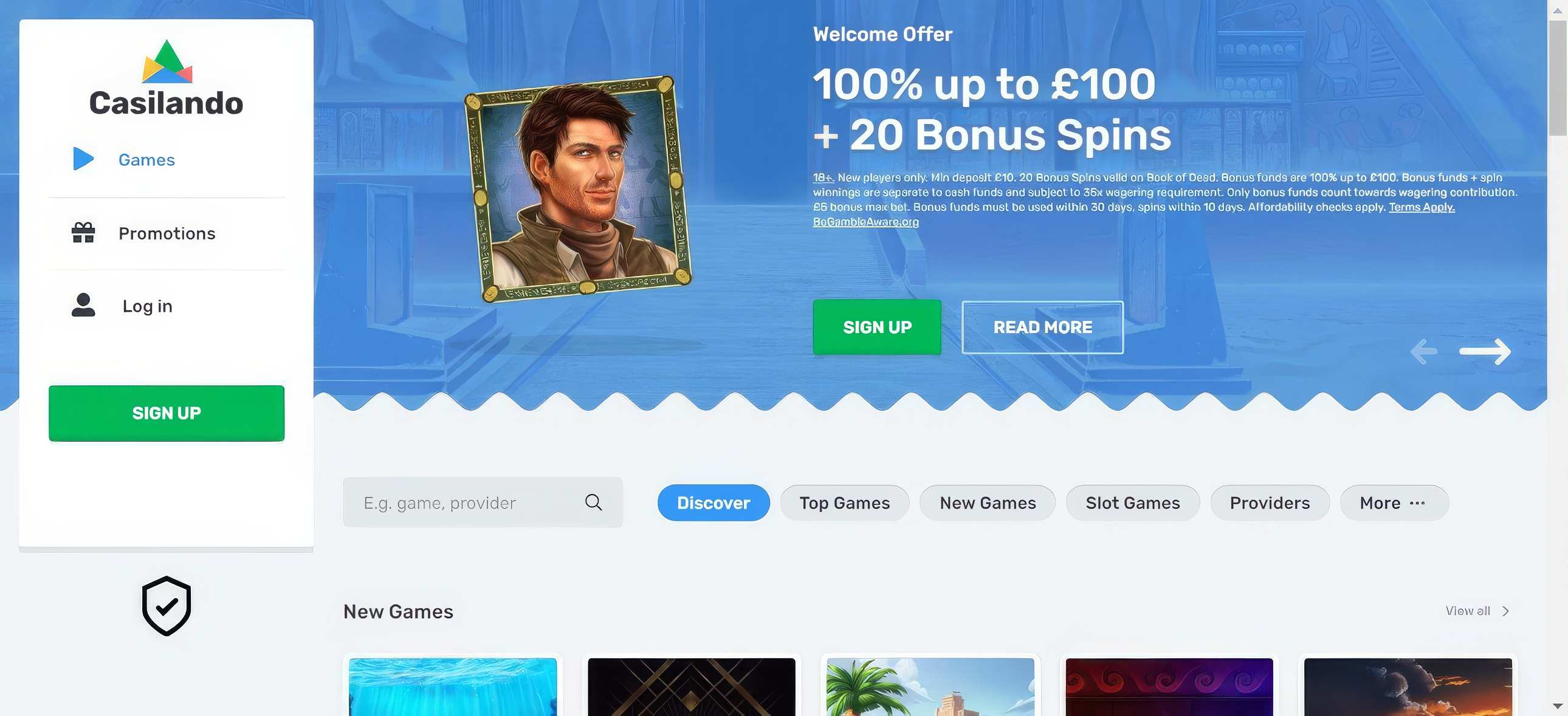
Task: Click READ MORE on welcome offer
Action: [1042, 327]
